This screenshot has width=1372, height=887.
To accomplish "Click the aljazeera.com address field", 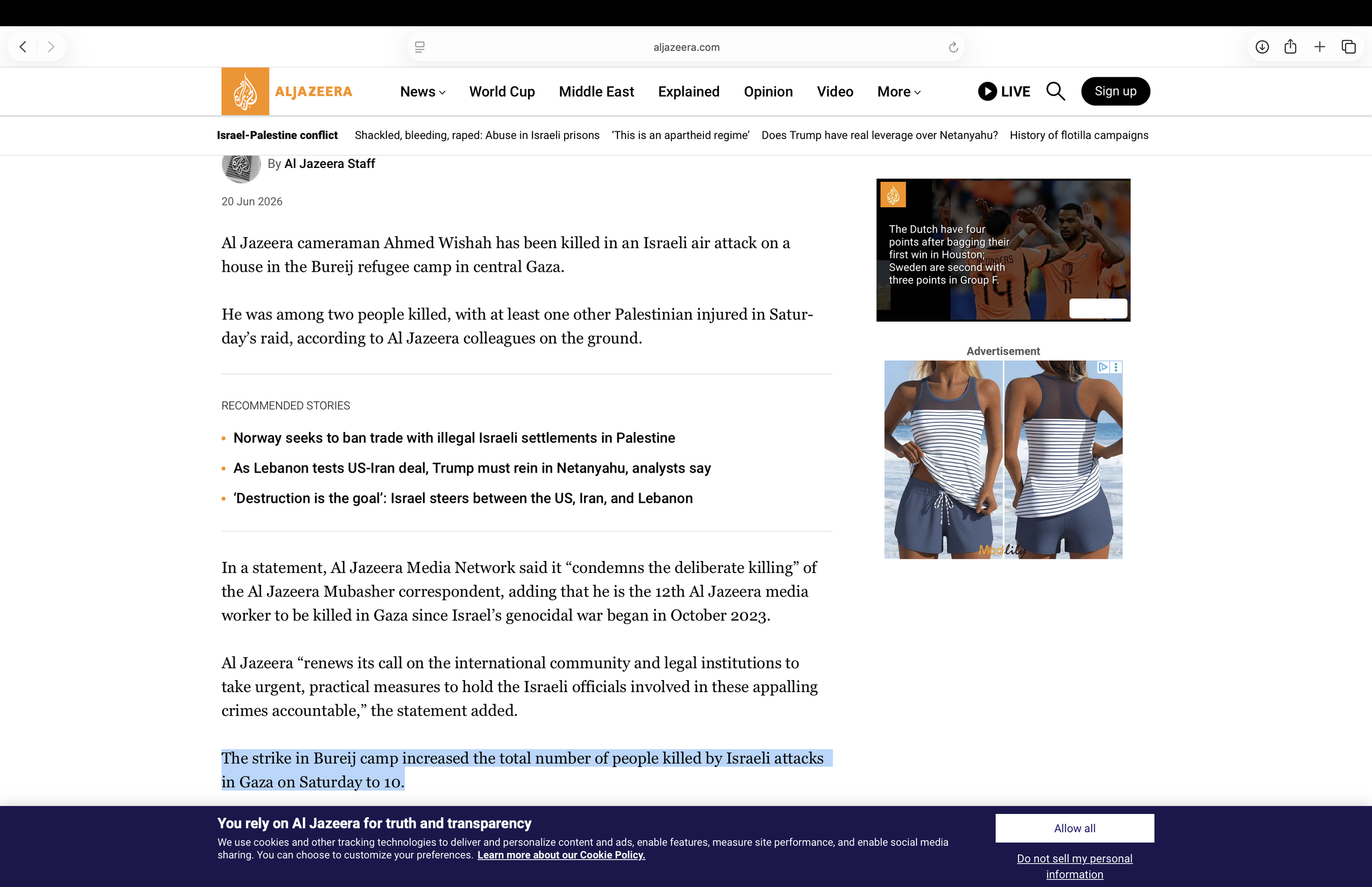I will 685,47.
